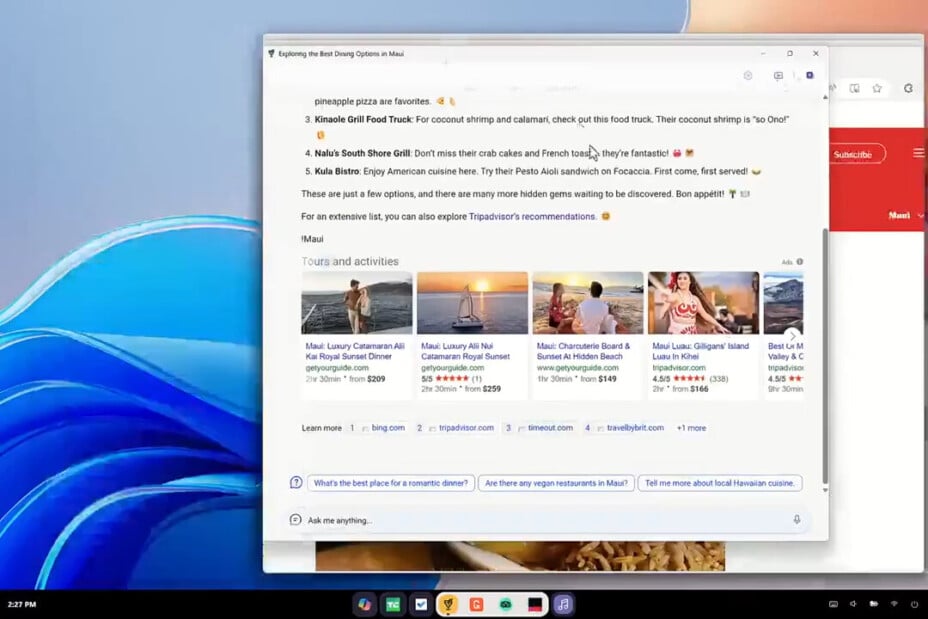Click the couple on boat thumbnail
This screenshot has width=928, height=619.
(357, 303)
